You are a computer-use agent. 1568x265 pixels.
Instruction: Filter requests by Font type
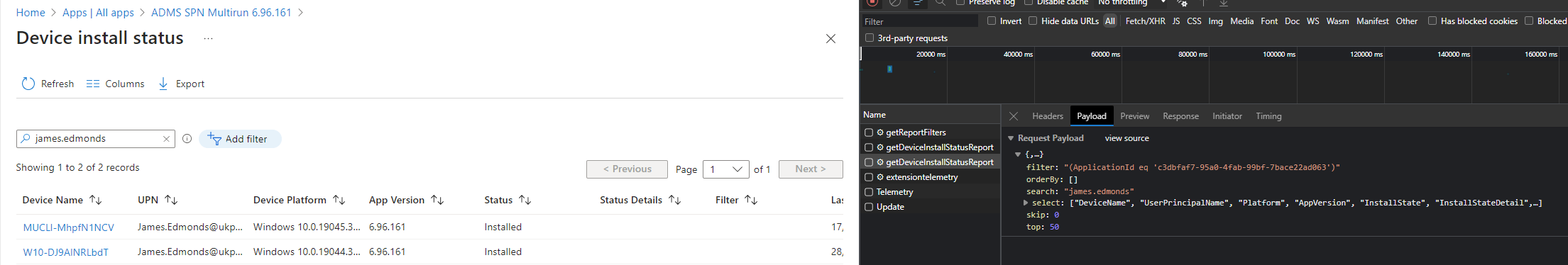[1269, 21]
